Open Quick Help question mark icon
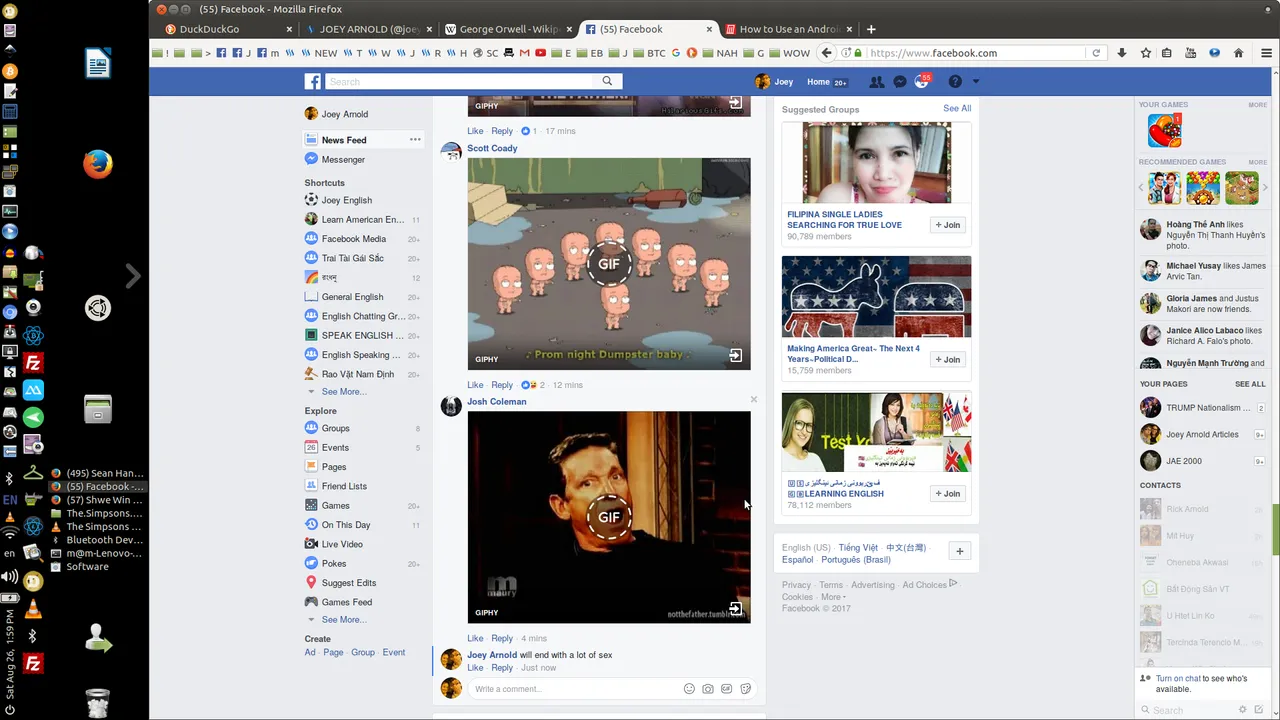Image resolution: width=1280 pixels, height=720 pixels. coord(955,82)
